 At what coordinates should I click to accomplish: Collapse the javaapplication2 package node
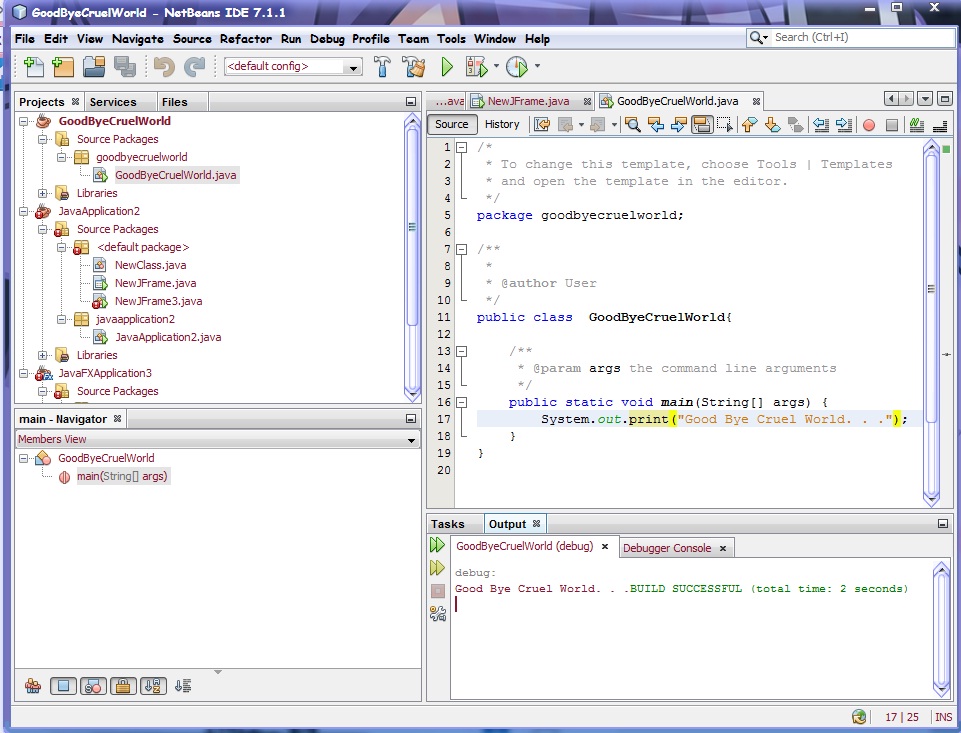point(61,319)
